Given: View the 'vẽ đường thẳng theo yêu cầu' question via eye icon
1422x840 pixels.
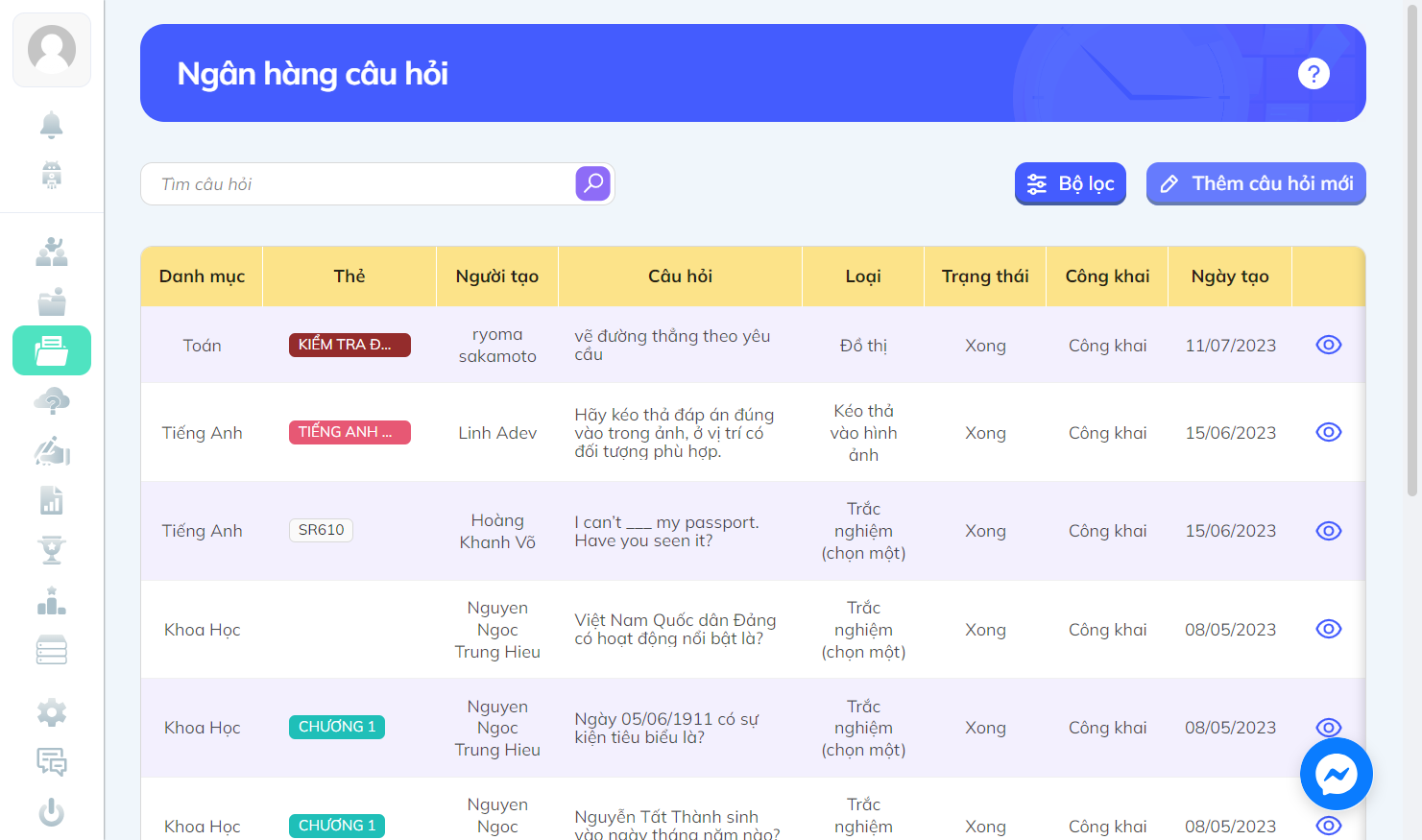Looking at the screenshot, I should [x=1329, y=345].
